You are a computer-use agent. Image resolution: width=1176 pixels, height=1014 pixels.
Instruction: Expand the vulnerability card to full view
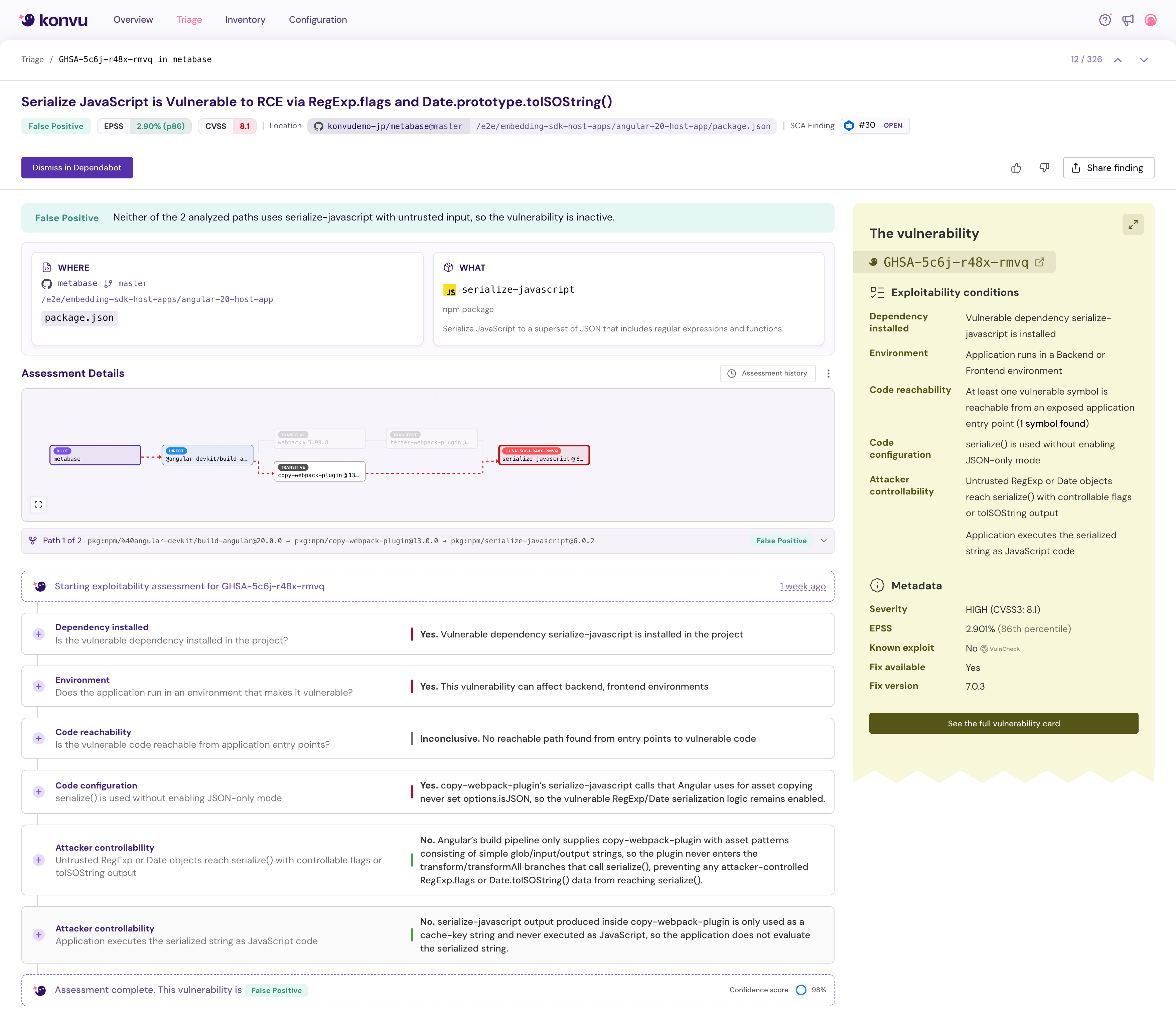(1133, 225)
